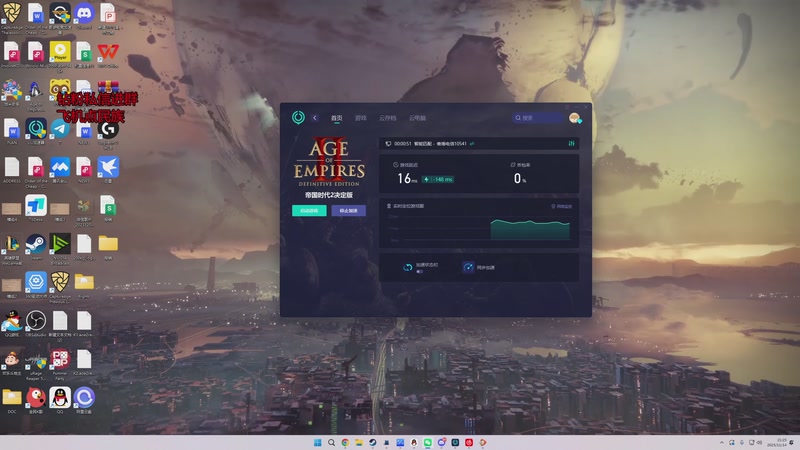Image resolution: width=800 pixels, height=450 pixels.
Task: Open the 云存档 cloud save tab
Action: 388,118
